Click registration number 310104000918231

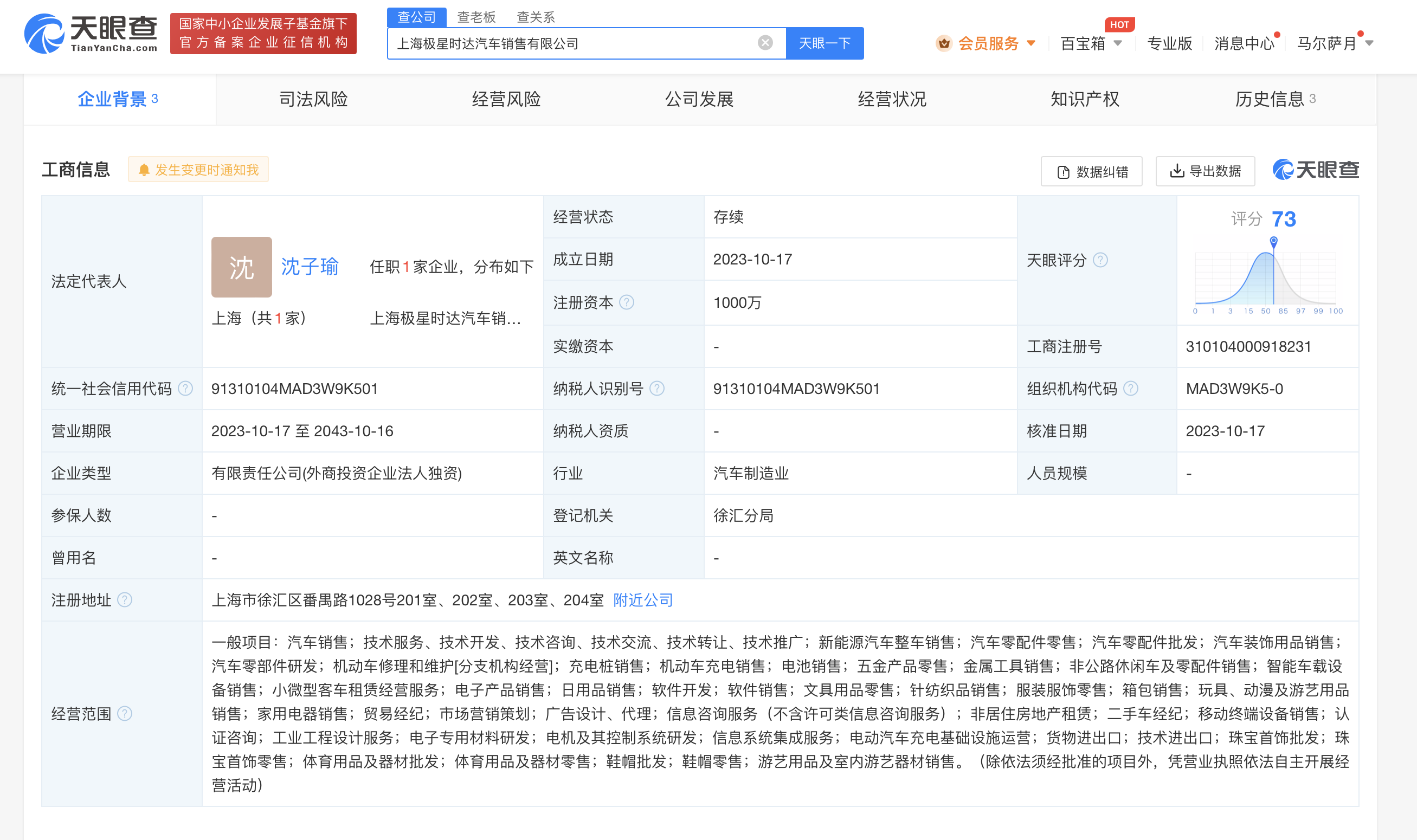click(1248, 346)
